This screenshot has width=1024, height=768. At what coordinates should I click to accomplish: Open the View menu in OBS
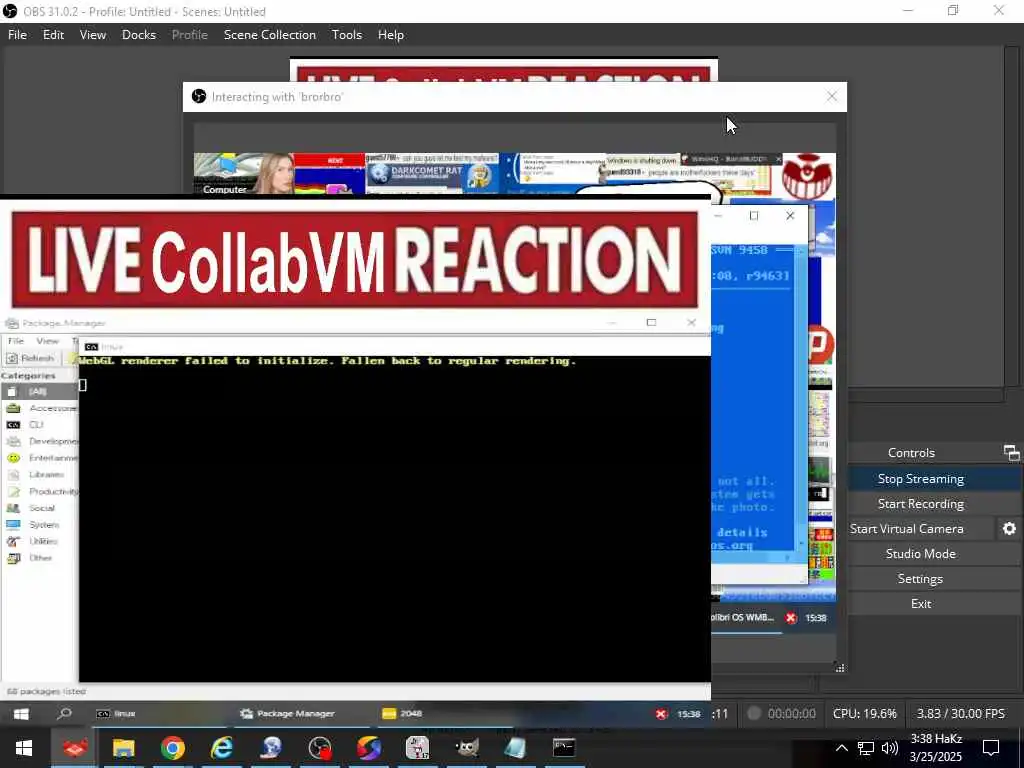click(93, 35)
